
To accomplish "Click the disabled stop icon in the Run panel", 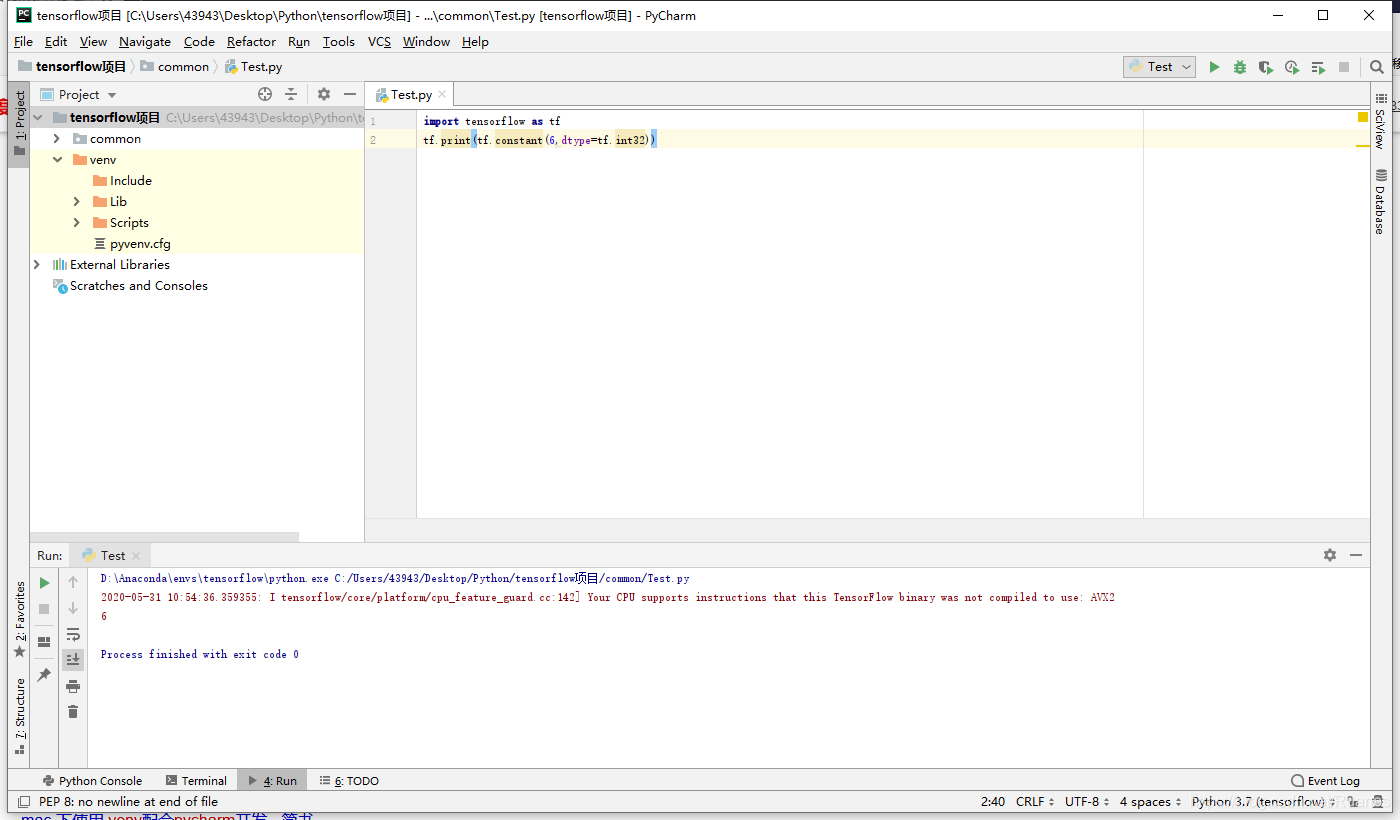I will click(44, 609).
